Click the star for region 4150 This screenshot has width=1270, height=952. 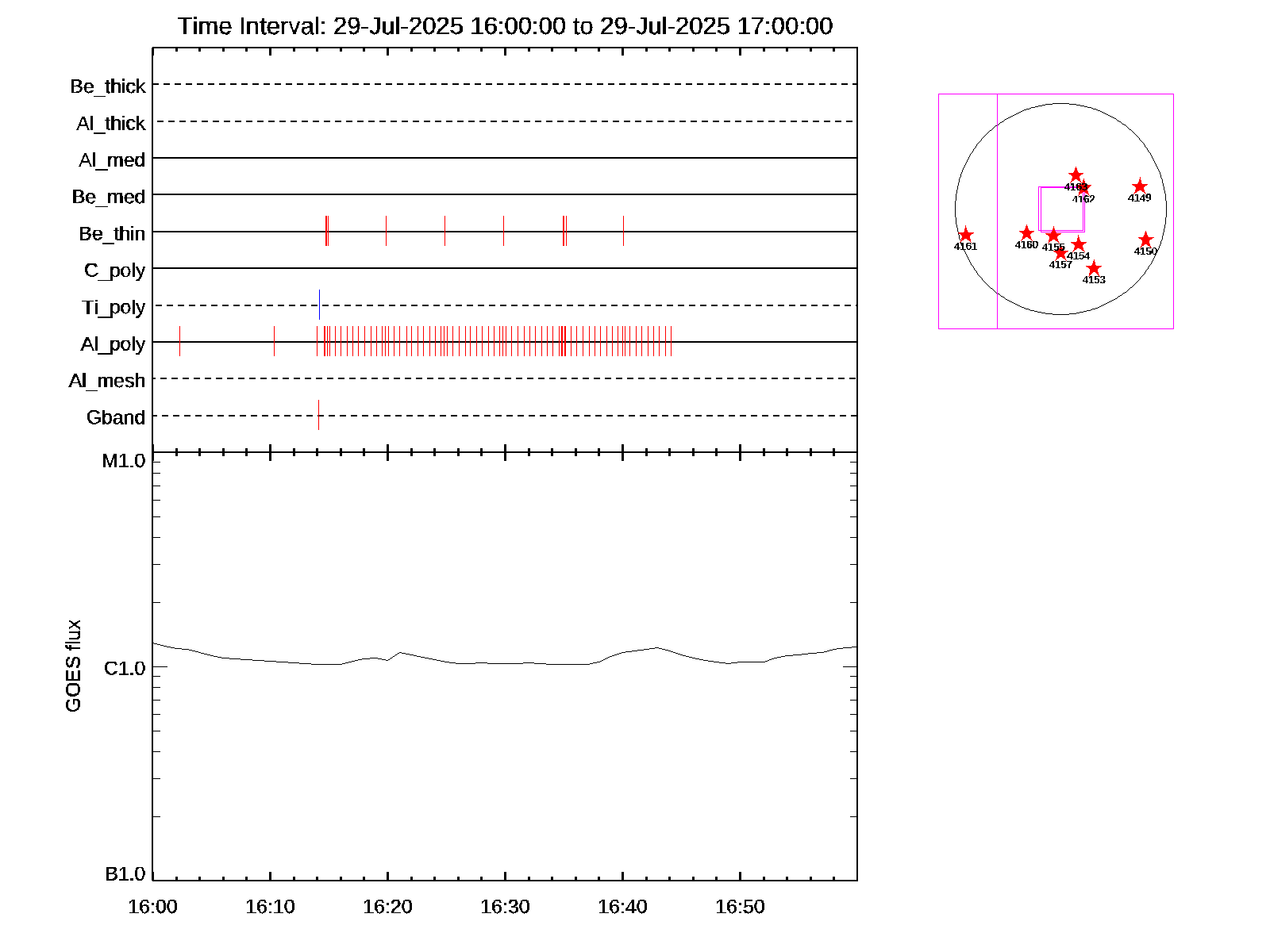1145,240
